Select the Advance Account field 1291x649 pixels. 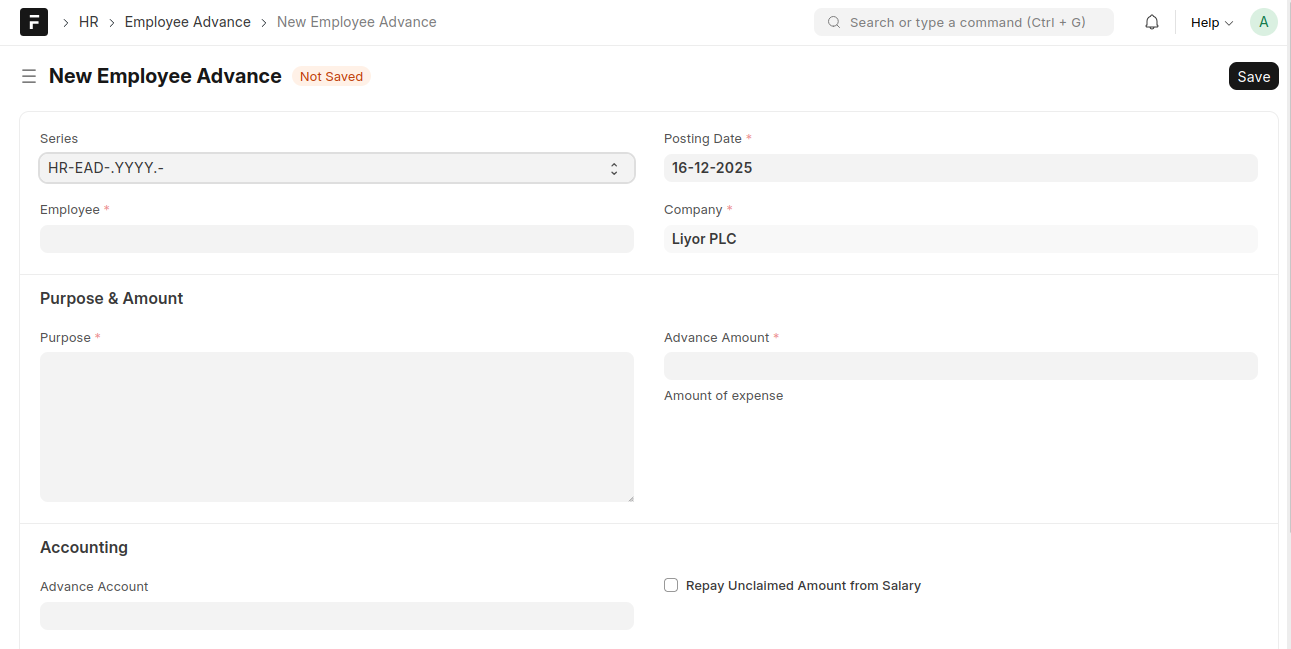tap(337, 616)
